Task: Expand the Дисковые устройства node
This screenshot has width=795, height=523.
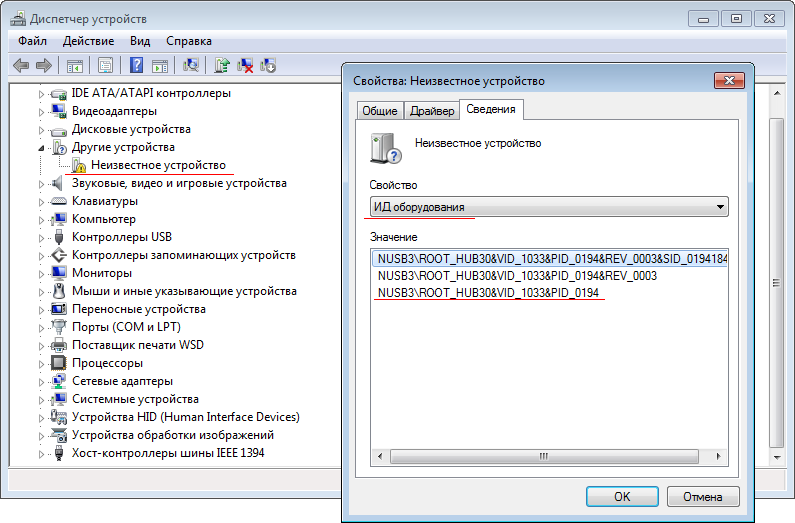Action: (42, 130)
